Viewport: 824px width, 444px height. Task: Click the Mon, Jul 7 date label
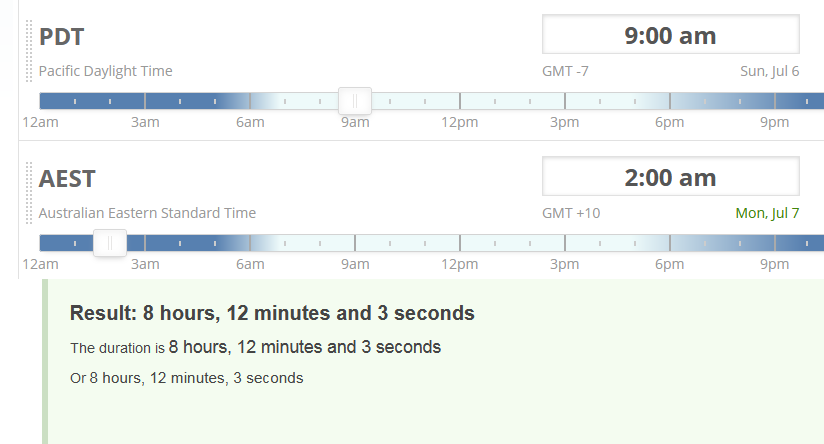(x=767, y=213)
